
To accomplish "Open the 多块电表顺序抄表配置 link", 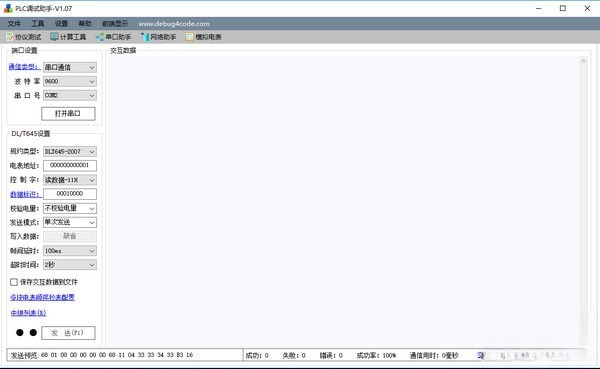I will coord(42,297).
